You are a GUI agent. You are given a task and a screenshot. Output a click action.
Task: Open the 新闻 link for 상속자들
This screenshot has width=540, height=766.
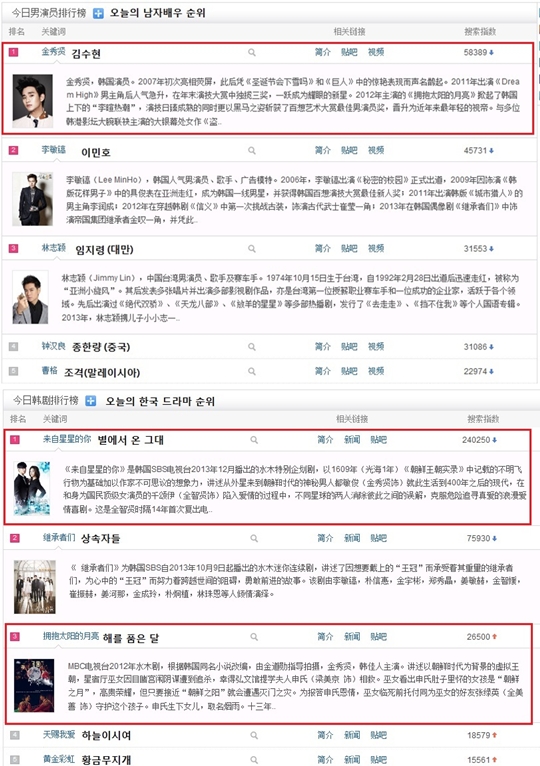(x=352, y=538)
